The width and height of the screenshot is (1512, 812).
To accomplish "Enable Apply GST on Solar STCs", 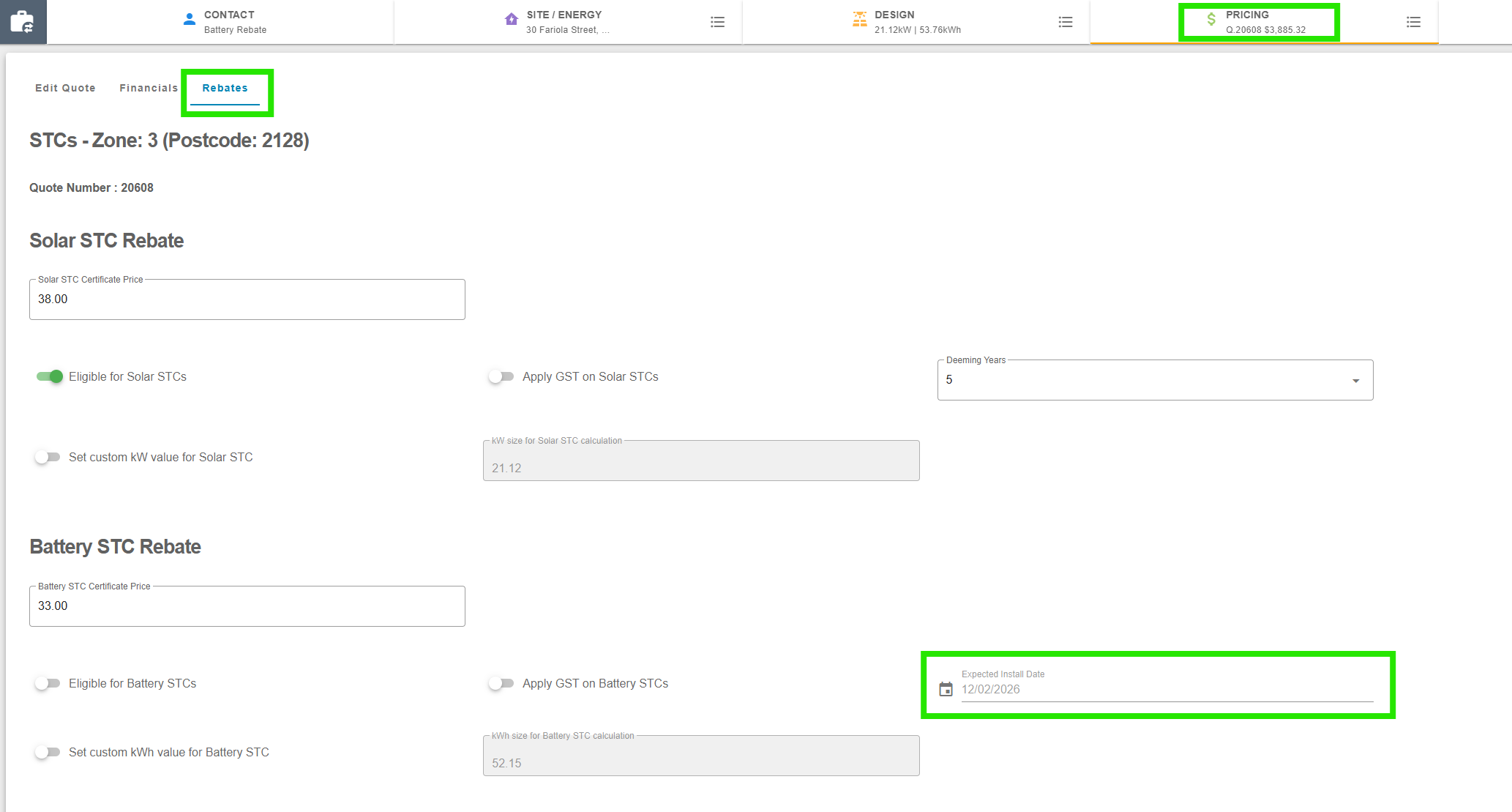I will [501, 376].
